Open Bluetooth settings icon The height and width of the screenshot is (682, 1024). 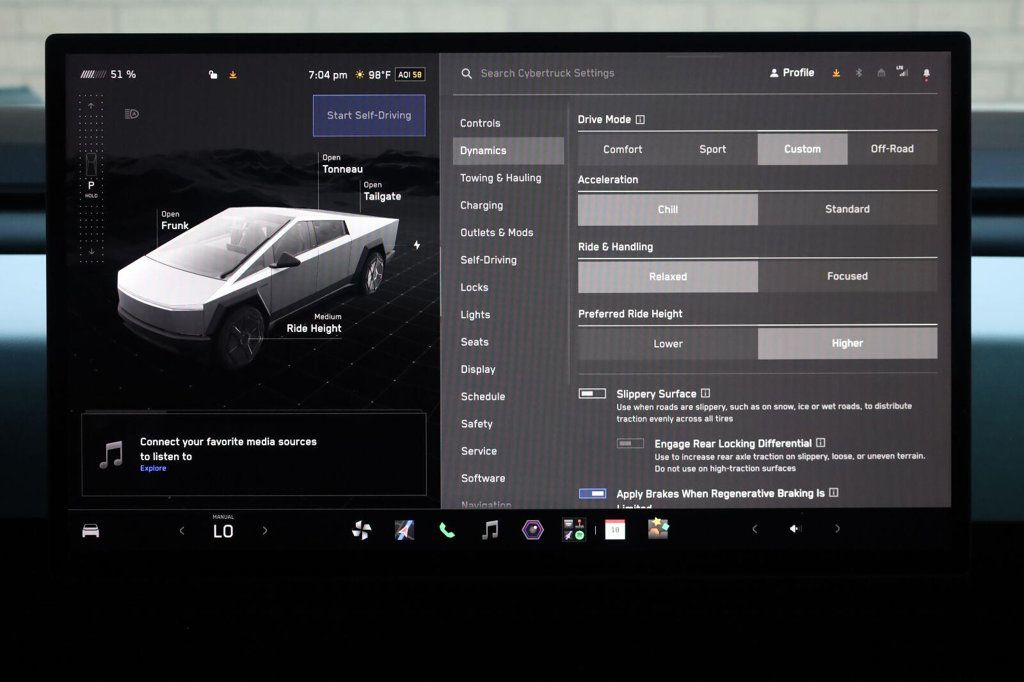point(859,73)
